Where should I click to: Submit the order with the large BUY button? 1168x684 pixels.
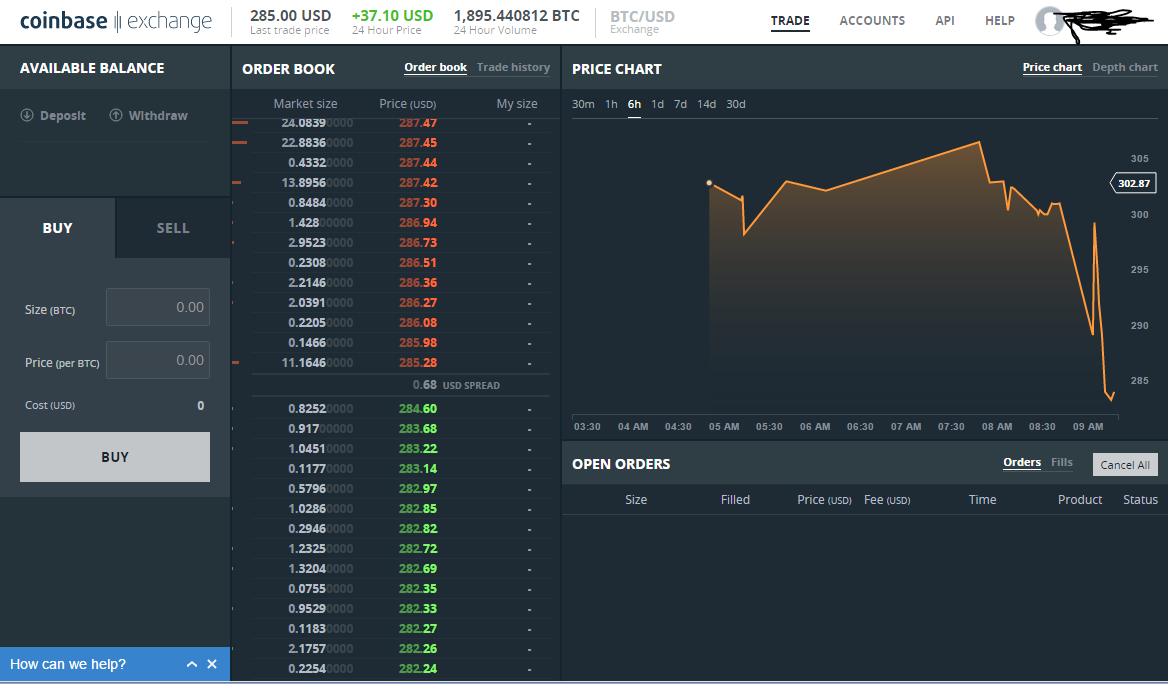(115, 457)
